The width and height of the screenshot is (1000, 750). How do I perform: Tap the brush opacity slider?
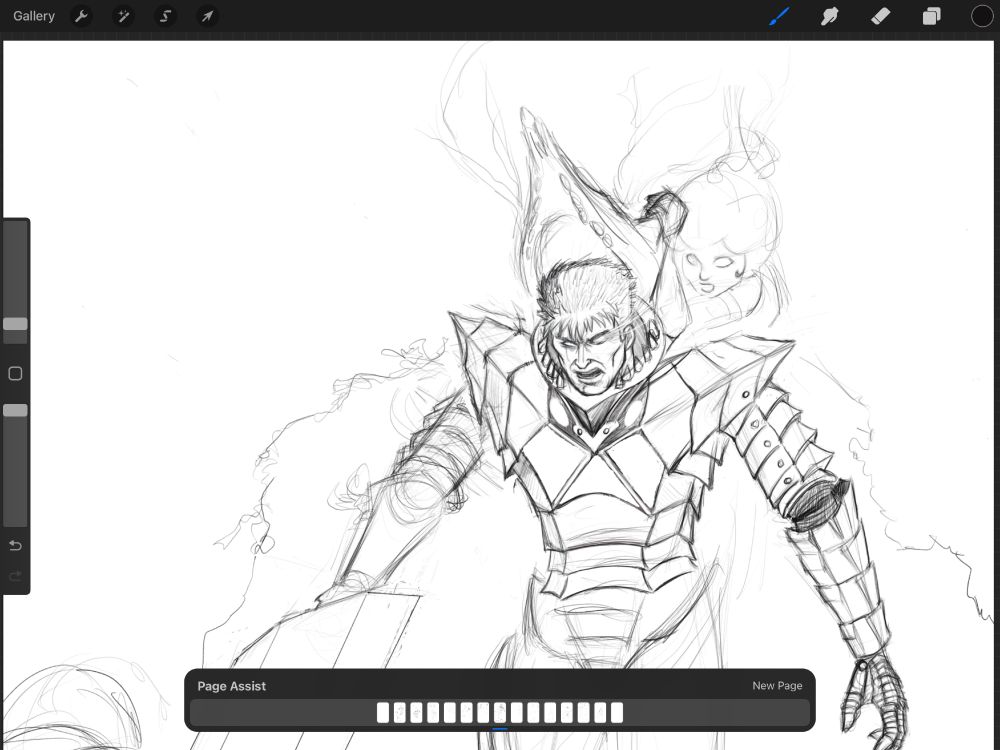tap(15, 410)
